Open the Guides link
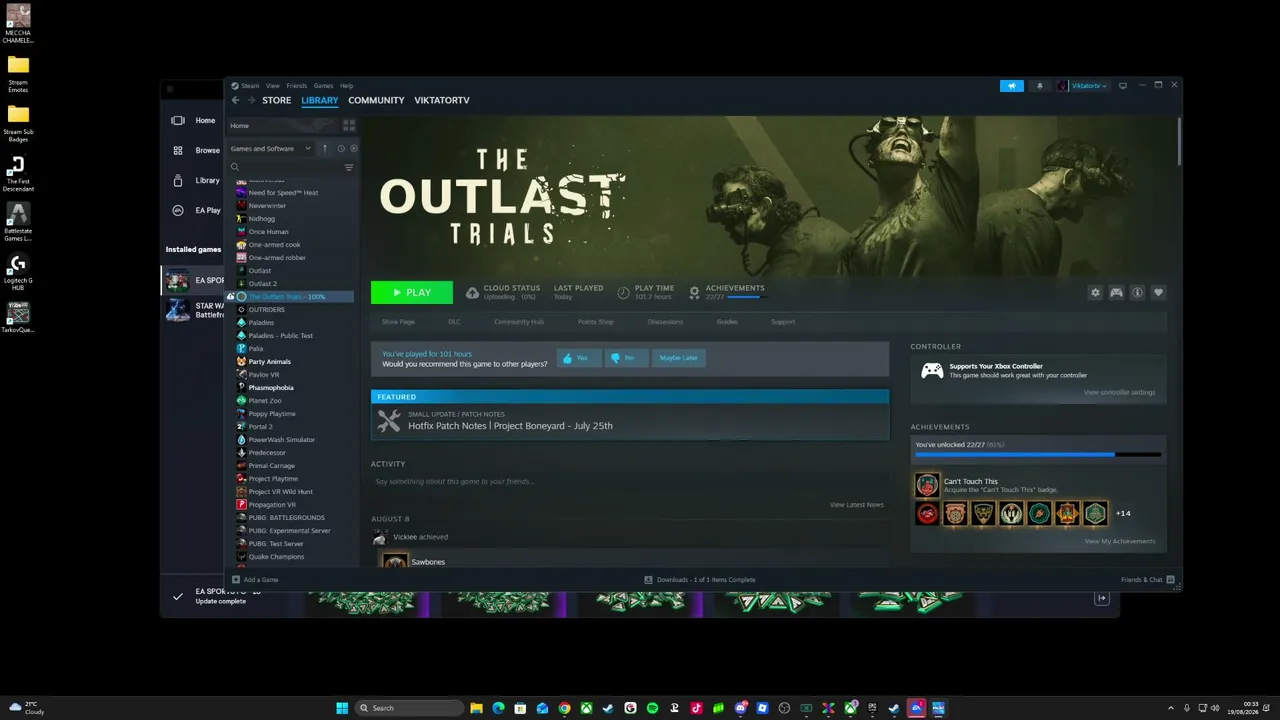This screenshot has width=1280, height=720. coord(727,322)
